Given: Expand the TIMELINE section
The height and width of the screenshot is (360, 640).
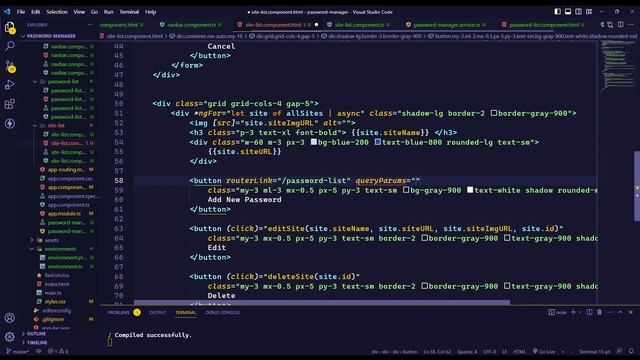Looking at the screenshot, I should click(x=37, y=343).
